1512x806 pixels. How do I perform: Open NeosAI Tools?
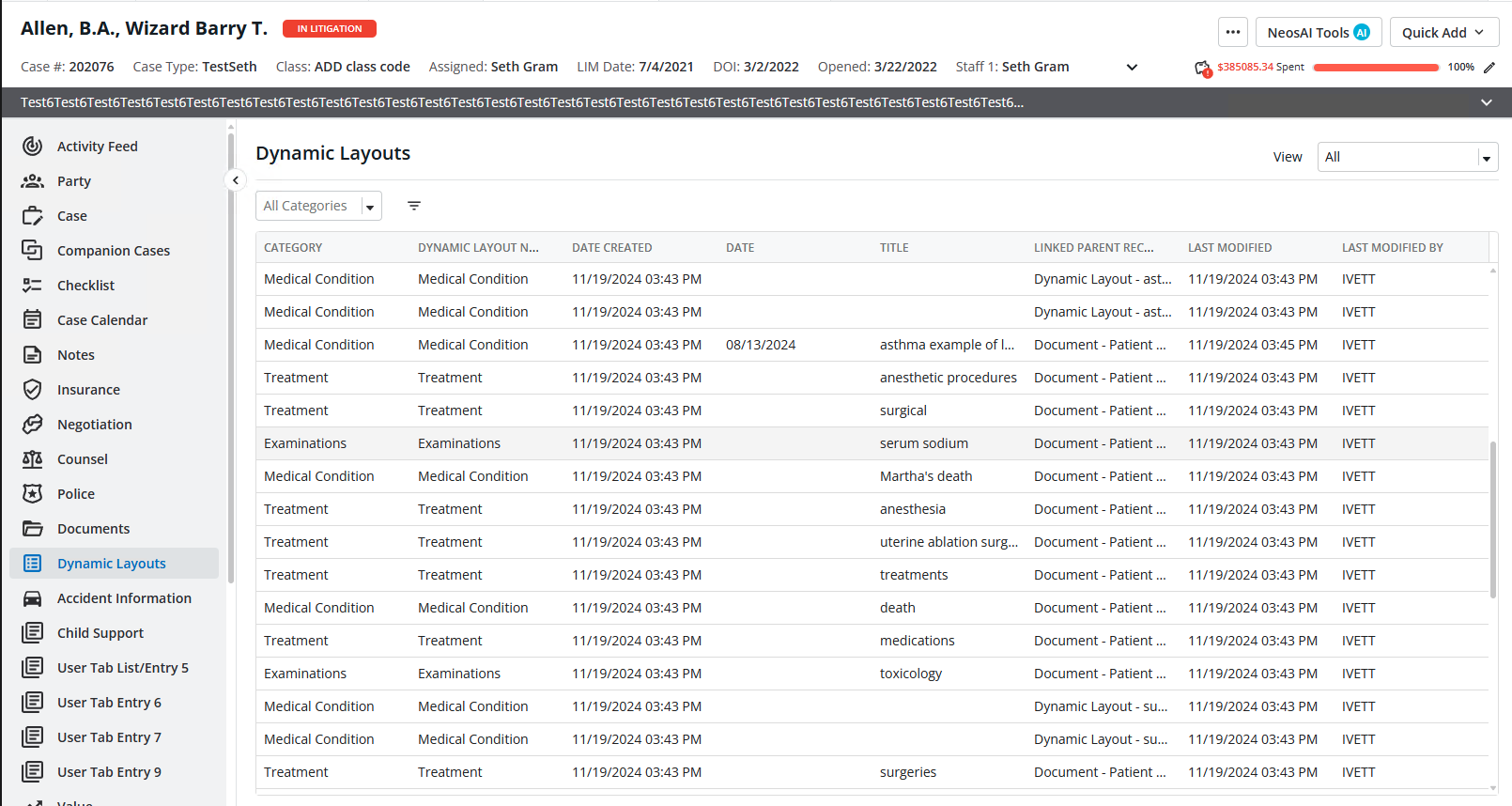click(1319, 32)
